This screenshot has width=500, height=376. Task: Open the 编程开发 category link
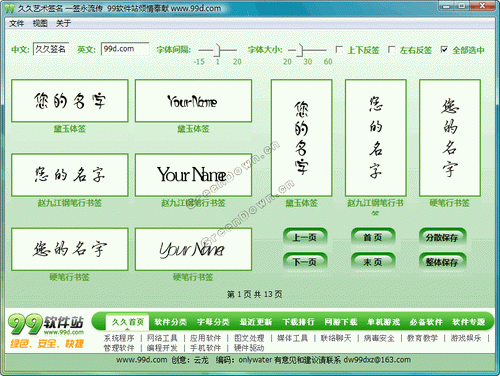pos(162,348)
